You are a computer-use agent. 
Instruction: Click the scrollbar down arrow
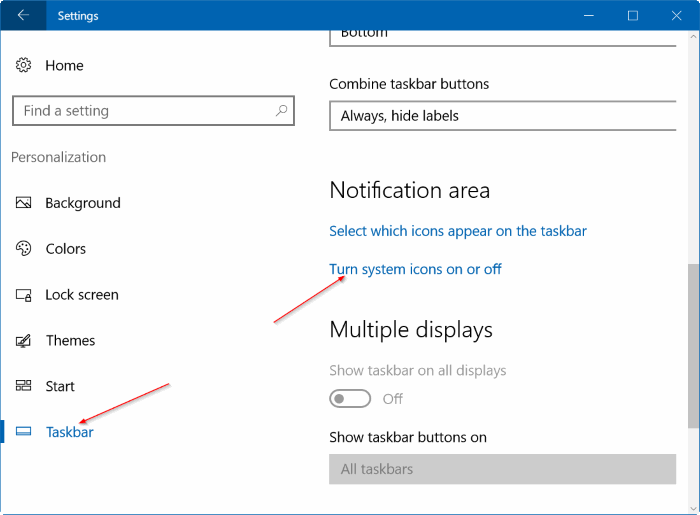pyautogui.click(x=693, y=508)
